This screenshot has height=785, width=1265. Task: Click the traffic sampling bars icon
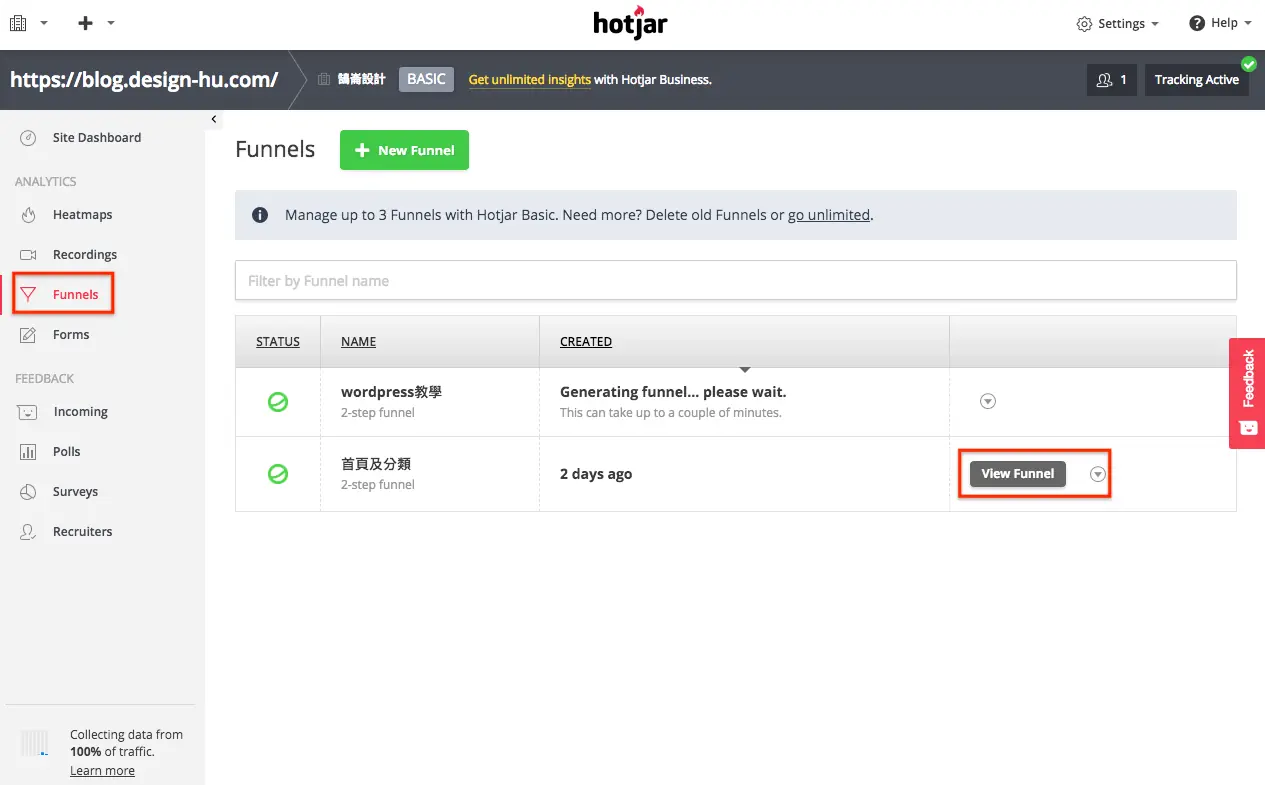click(x=35, y=743)
